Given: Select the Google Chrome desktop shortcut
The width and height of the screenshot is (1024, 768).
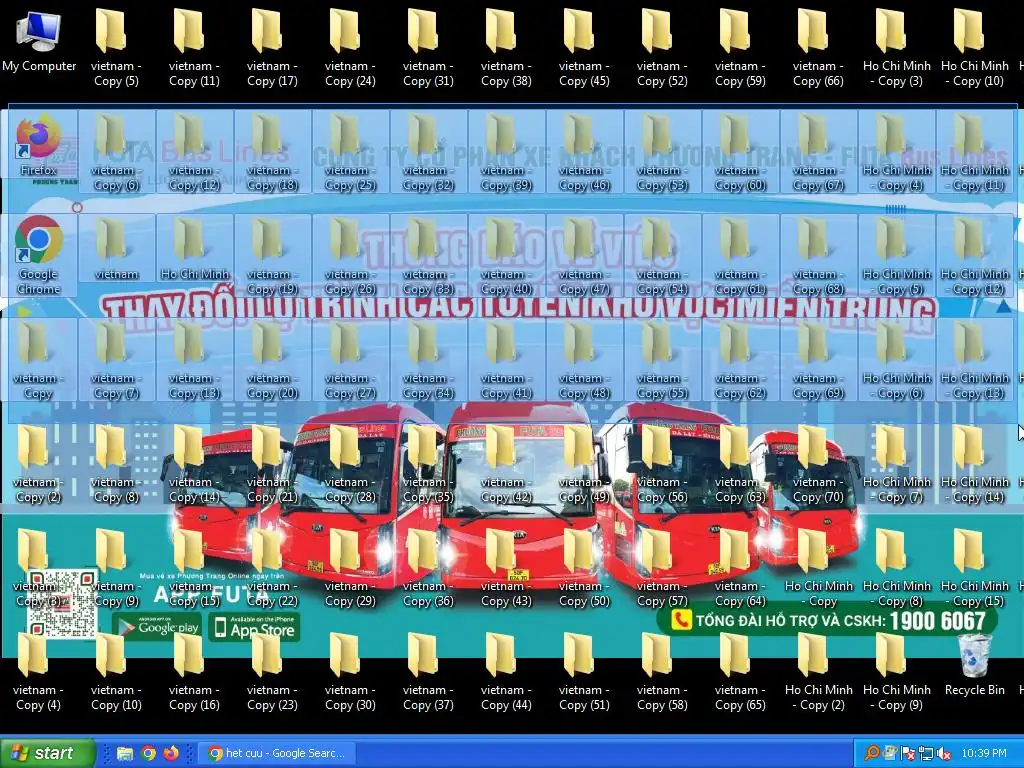Looking at the screenshot, I should (x=39, y=255).
